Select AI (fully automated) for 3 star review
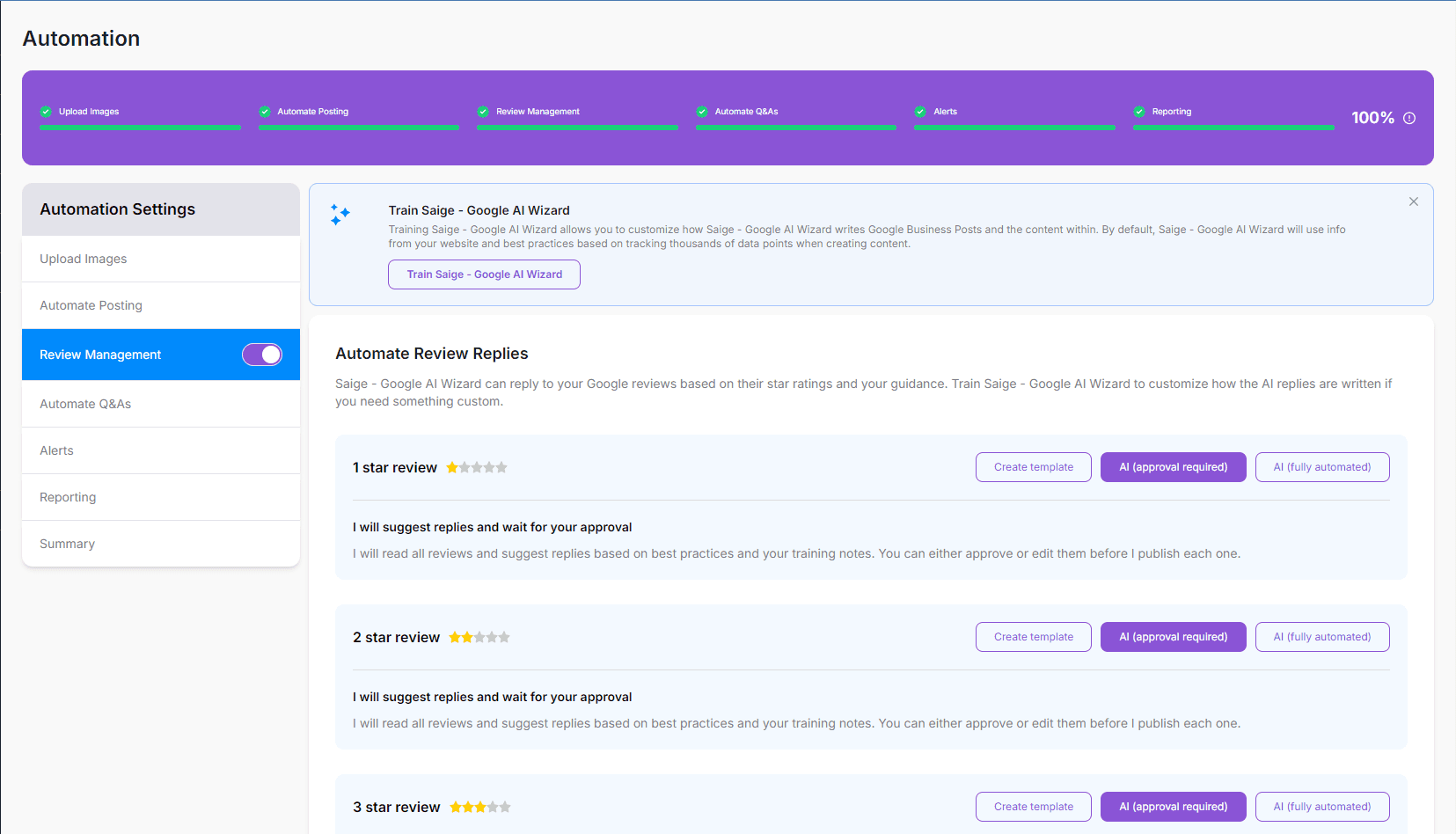This screenshot has width=1456, height=834. coord(1322,807)
